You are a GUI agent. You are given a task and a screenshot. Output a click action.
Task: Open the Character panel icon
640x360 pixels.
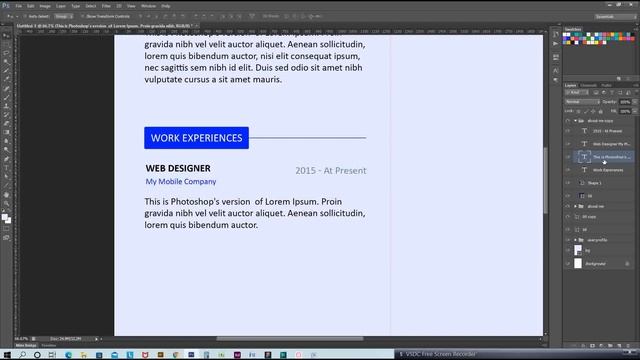tap(556, 71)
